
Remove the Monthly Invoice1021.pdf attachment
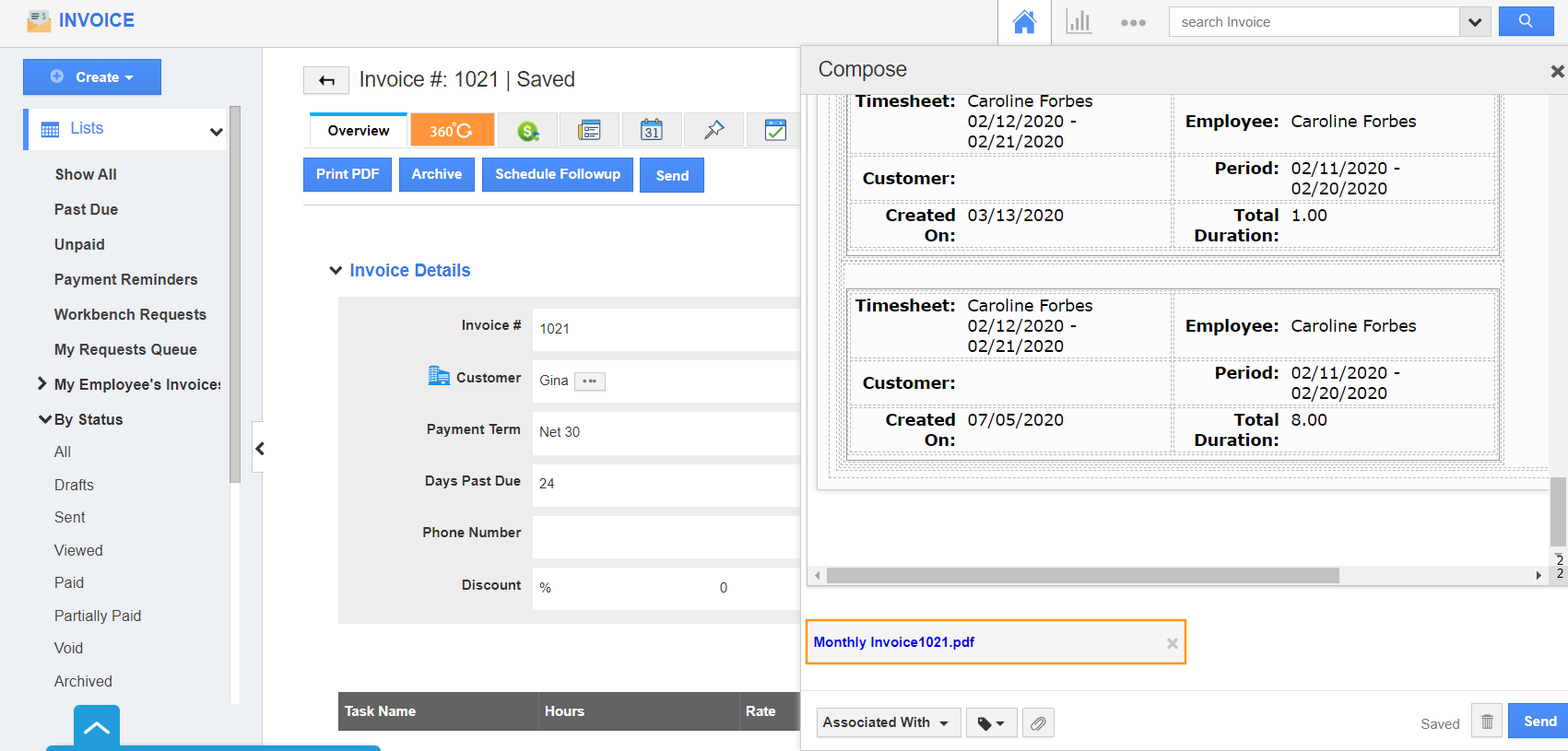pos(1172,643)
